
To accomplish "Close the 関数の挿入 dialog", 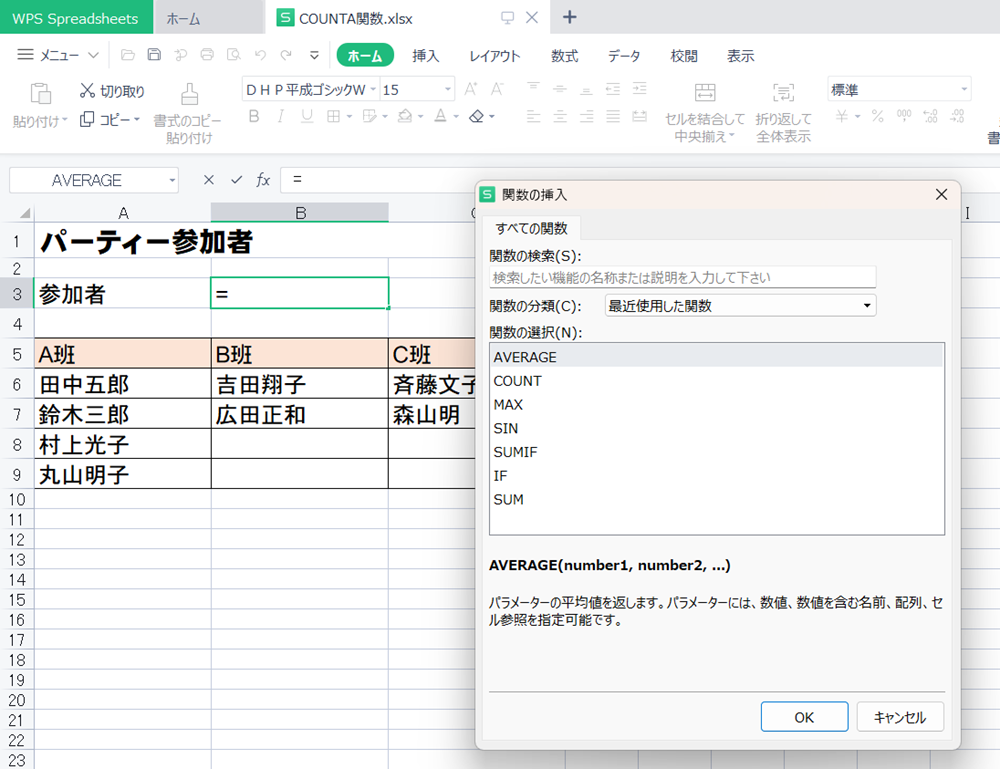I will pyautogui.click(x=941, y=194).
